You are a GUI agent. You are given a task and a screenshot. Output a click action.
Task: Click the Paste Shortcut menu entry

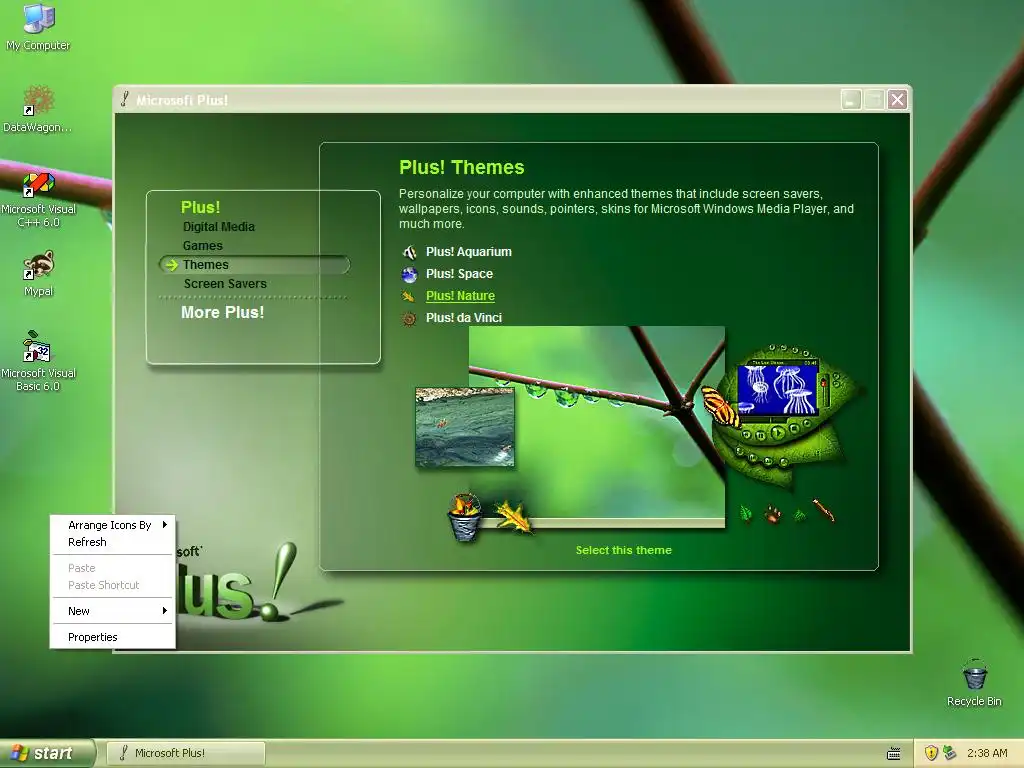(113, 585)
